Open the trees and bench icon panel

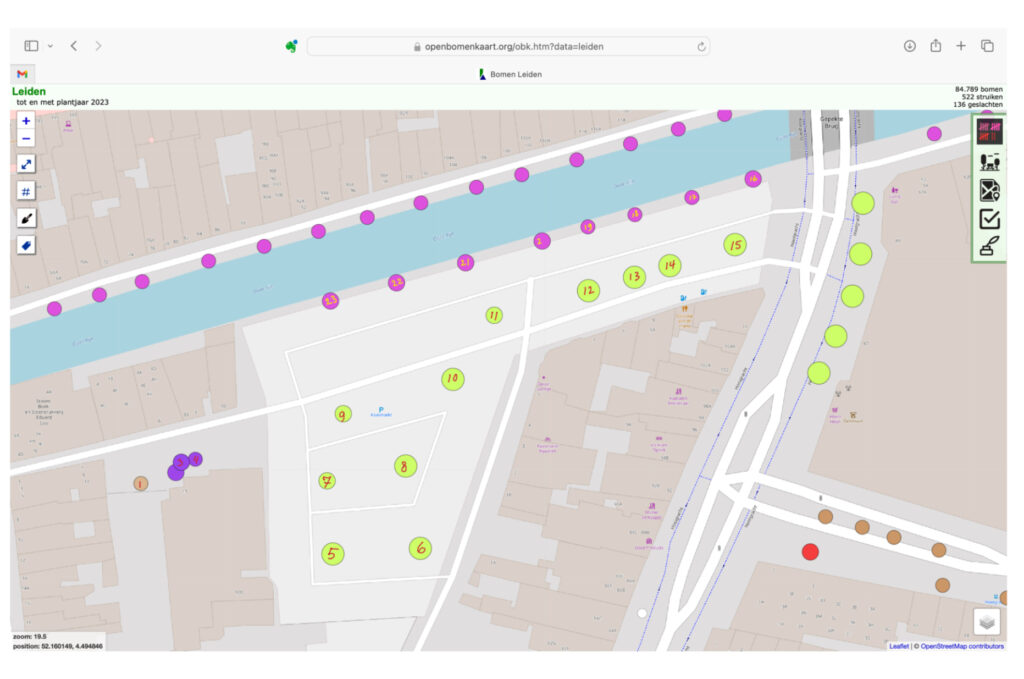pyautogui.click(x=989, y=161)
